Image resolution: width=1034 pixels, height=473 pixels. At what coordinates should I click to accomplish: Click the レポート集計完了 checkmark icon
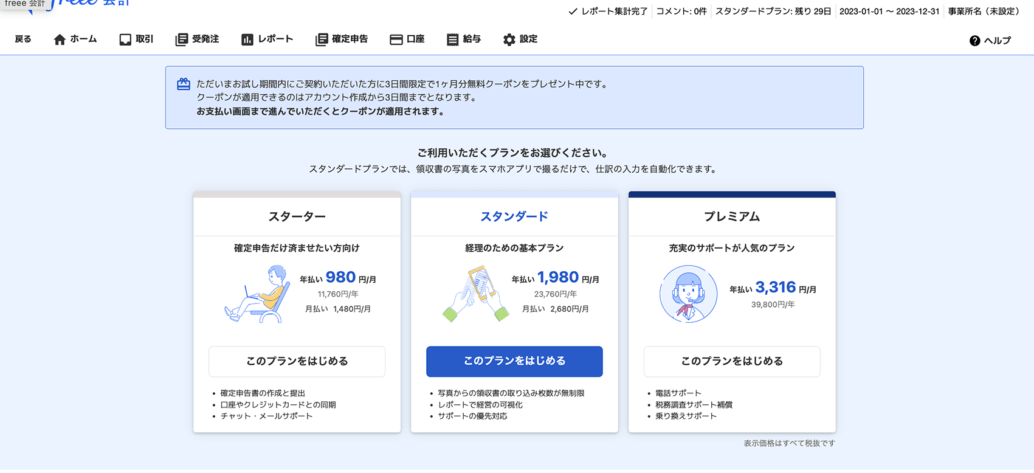point(572,11)
